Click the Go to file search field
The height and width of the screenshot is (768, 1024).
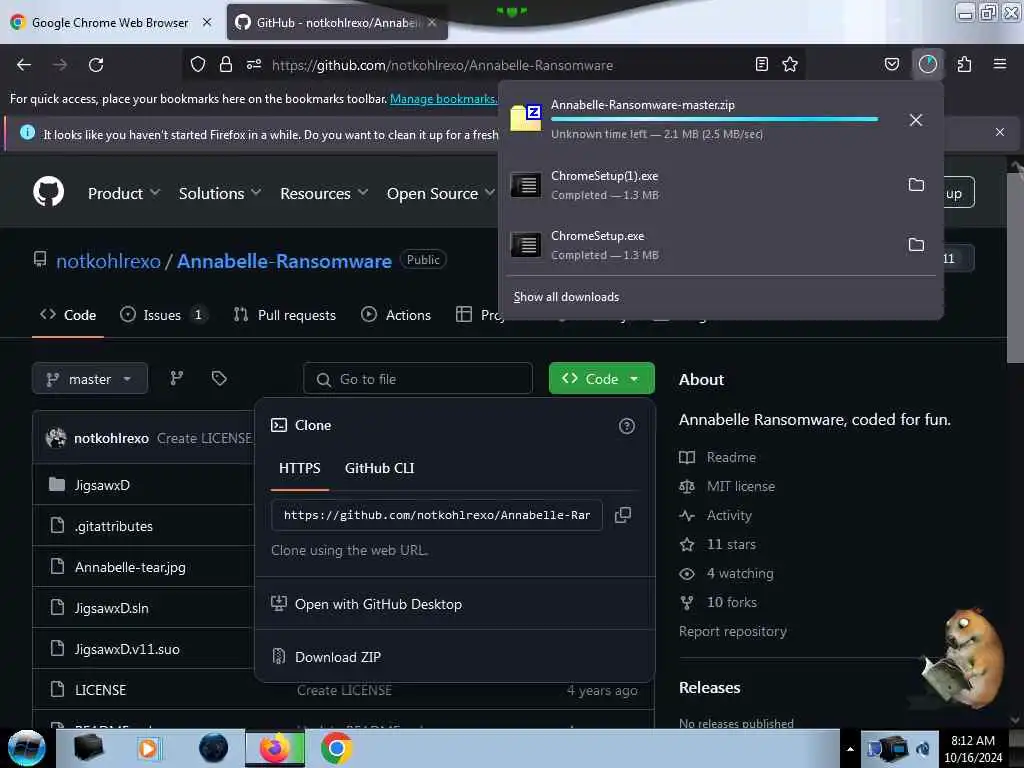[x=418, y=379]
